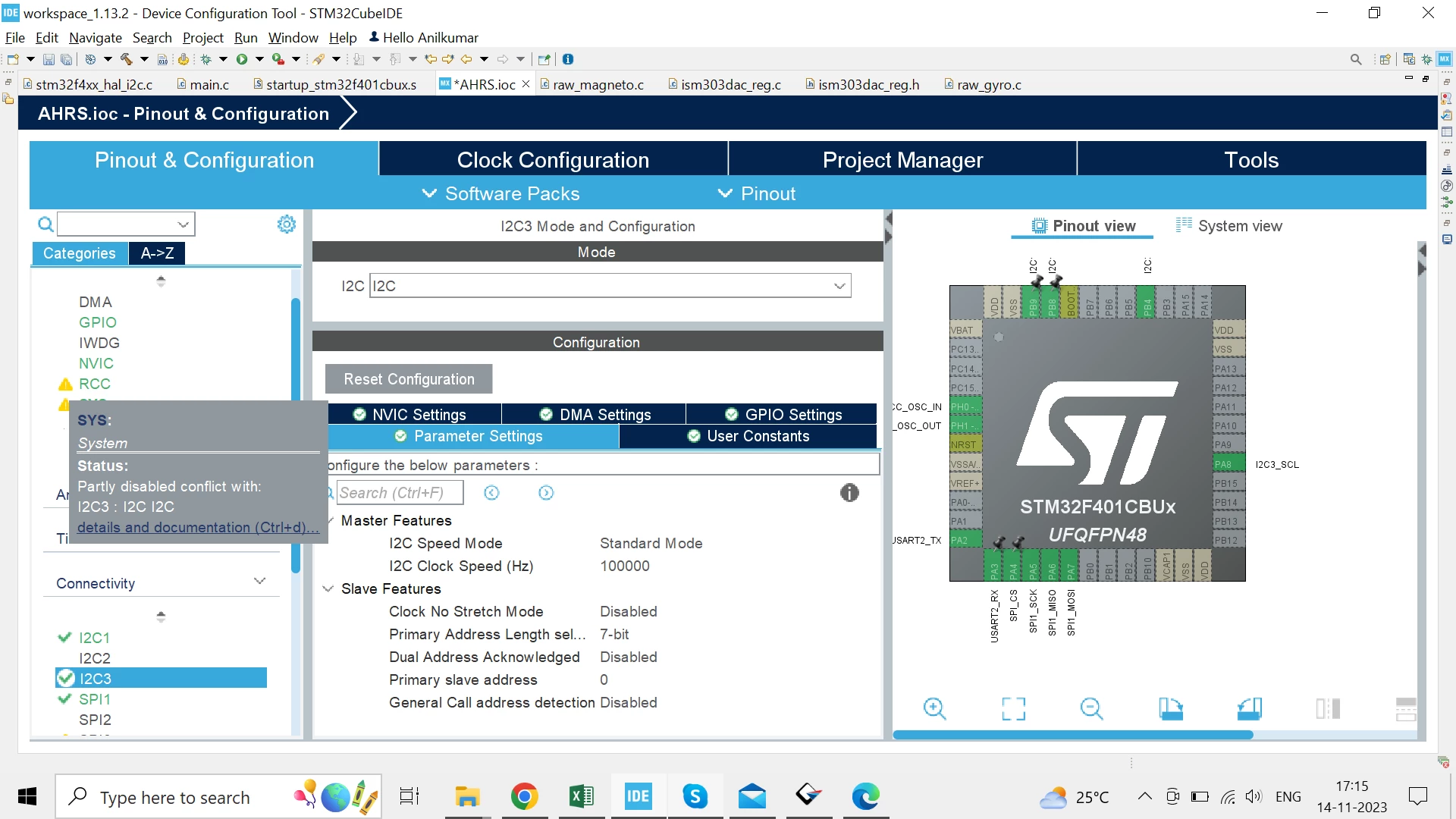The height and width of the screenshot is (819, 1456).
Task: Click the Windows taskbar search box
Action: [x=218, y=797]
